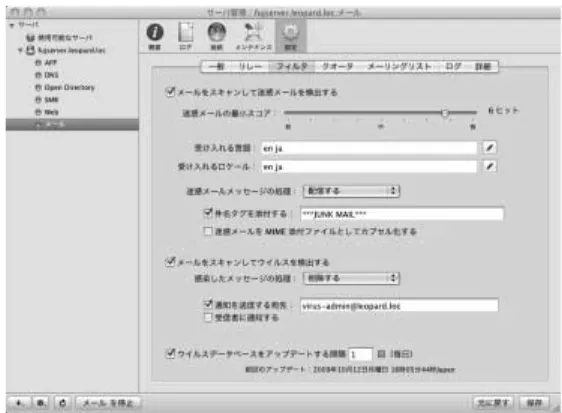Collapse the fujiserver.leopard.loc disclosure triangle
Viewport: 562px width, 413px height.
click(x=20, y=50)
